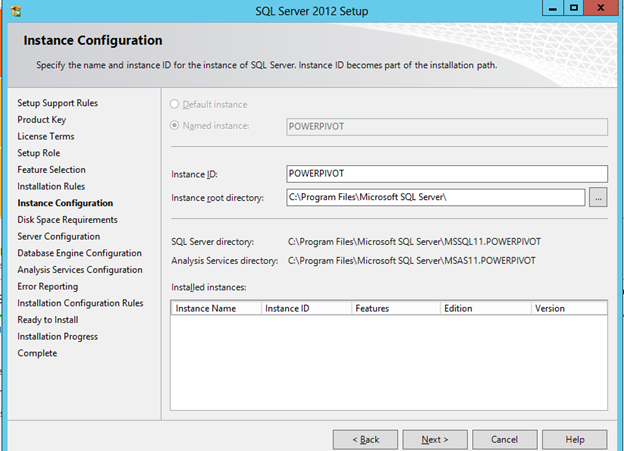The width and height of the screenshot is (624, 451).
Task: Open Help for Instance Configuration
Action: (x=575, y=439)
